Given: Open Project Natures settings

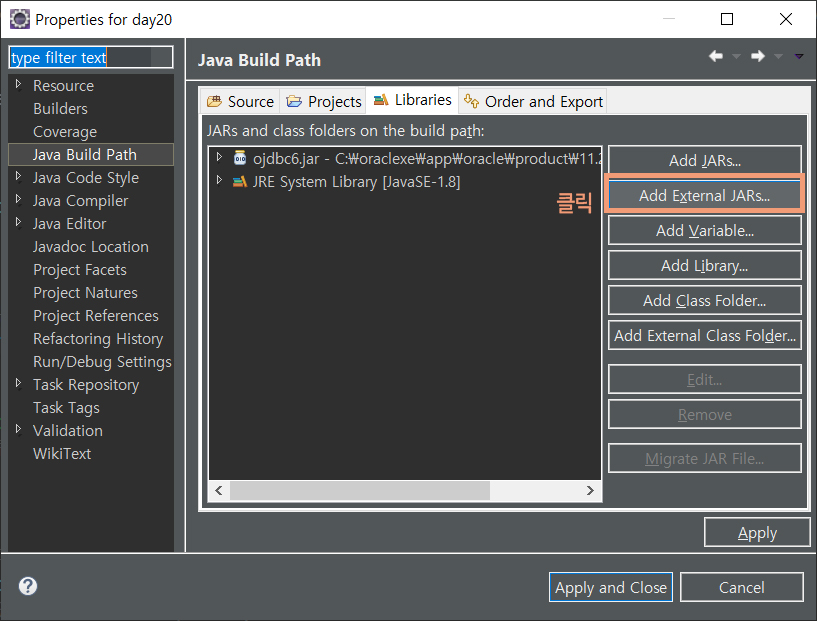Looking at the screenshot, I should click(x=85, y=292).
